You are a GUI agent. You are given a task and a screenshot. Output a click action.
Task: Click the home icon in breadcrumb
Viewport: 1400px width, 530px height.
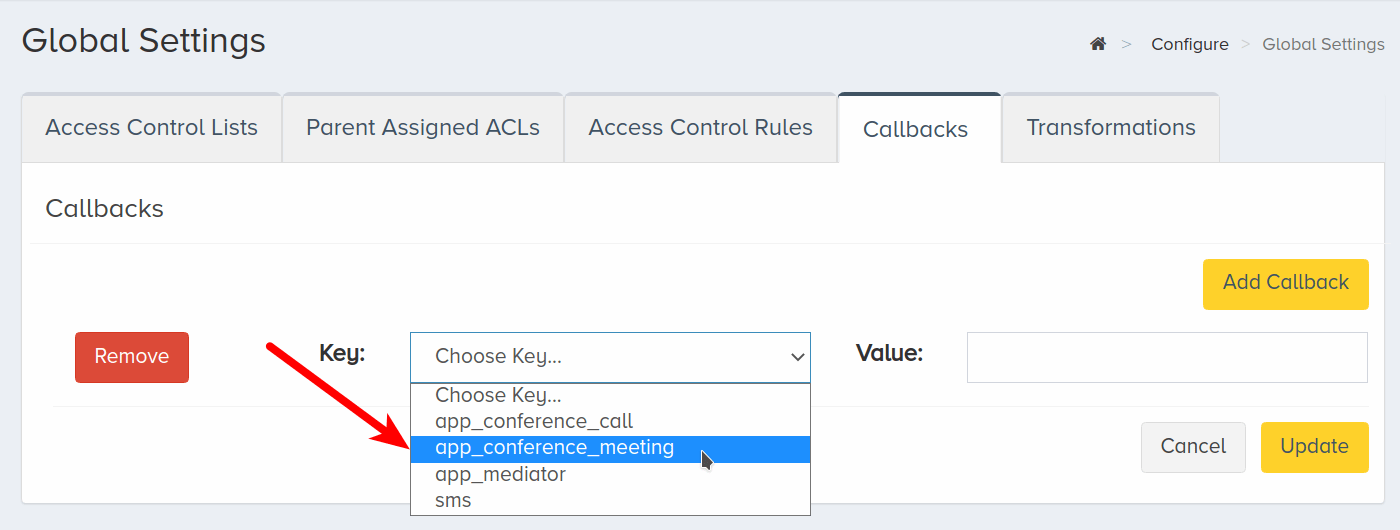[x=1098, y=44]
